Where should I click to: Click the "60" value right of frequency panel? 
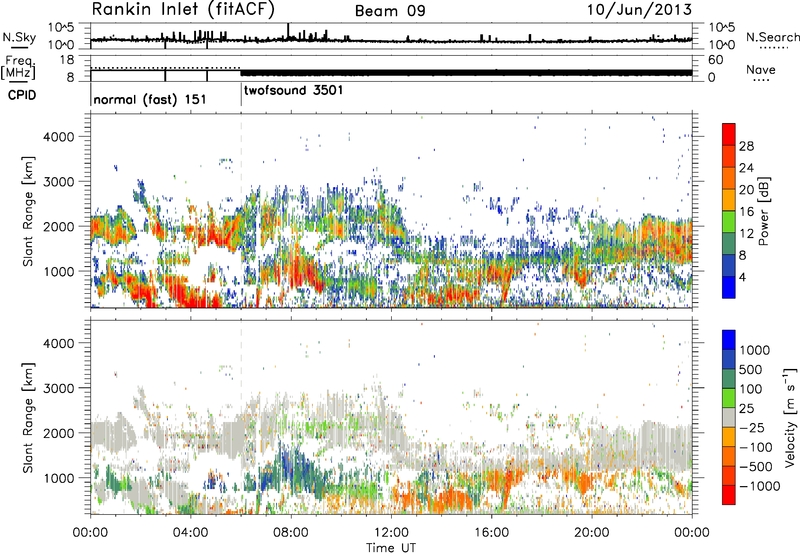716,60
